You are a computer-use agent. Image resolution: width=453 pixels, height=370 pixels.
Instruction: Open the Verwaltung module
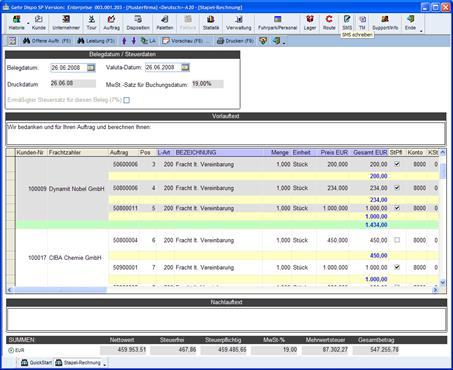click(239, 23)
